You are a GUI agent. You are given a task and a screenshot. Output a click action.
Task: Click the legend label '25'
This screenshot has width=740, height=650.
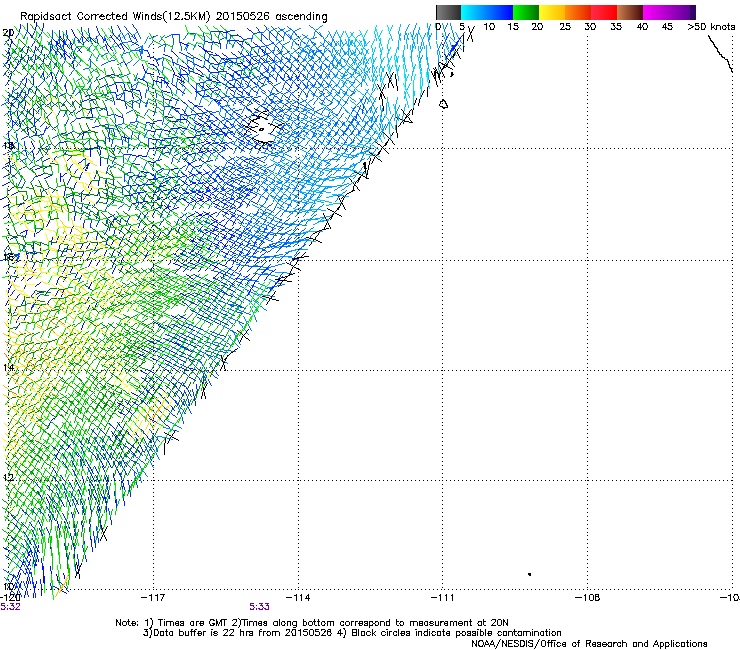coord(565,27)
